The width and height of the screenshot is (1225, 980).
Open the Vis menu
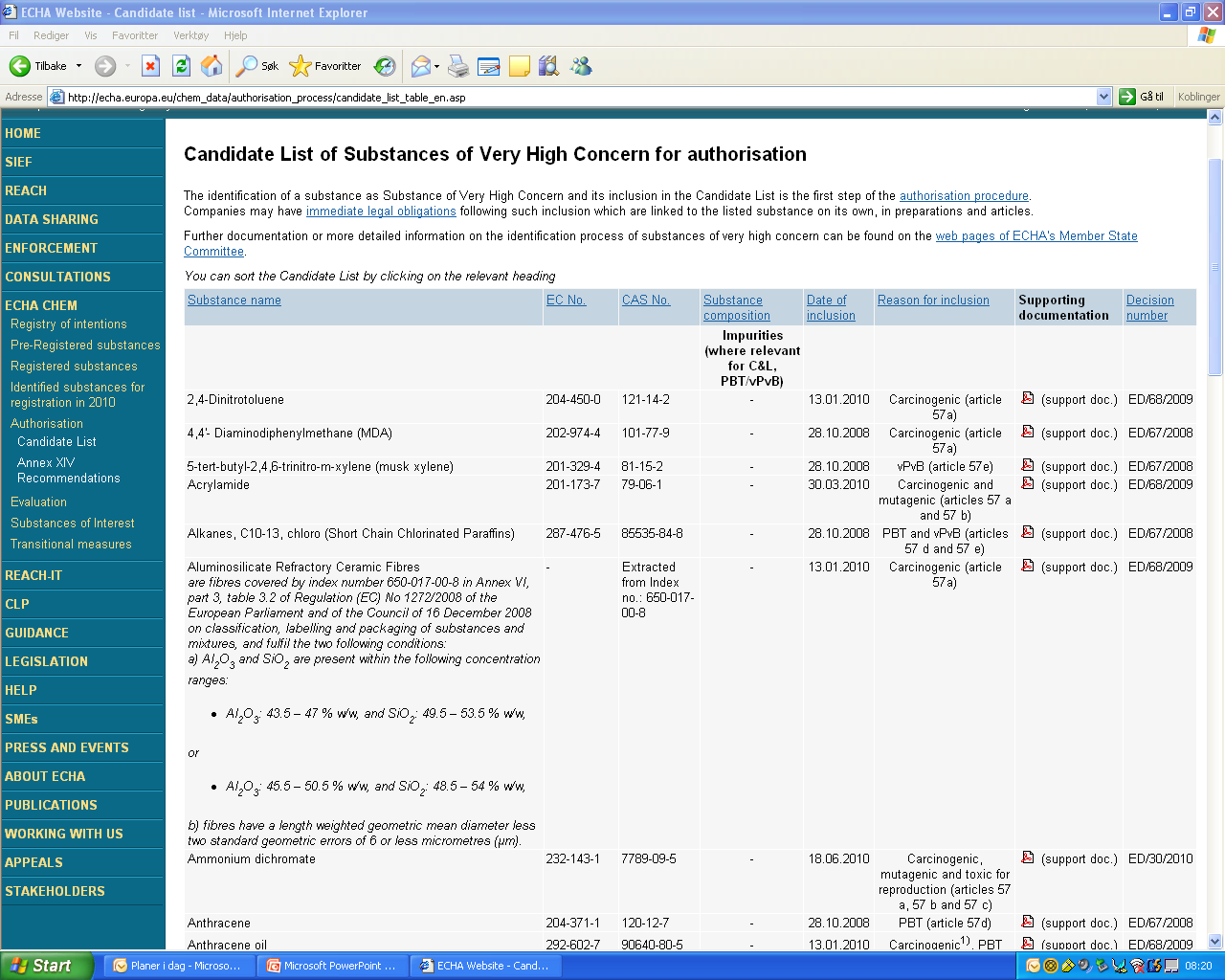pyautogui.click(x=91, y=35)
